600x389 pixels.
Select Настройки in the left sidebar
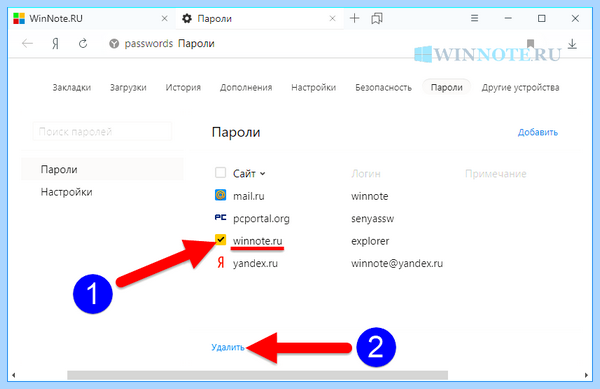pos(67,192)
